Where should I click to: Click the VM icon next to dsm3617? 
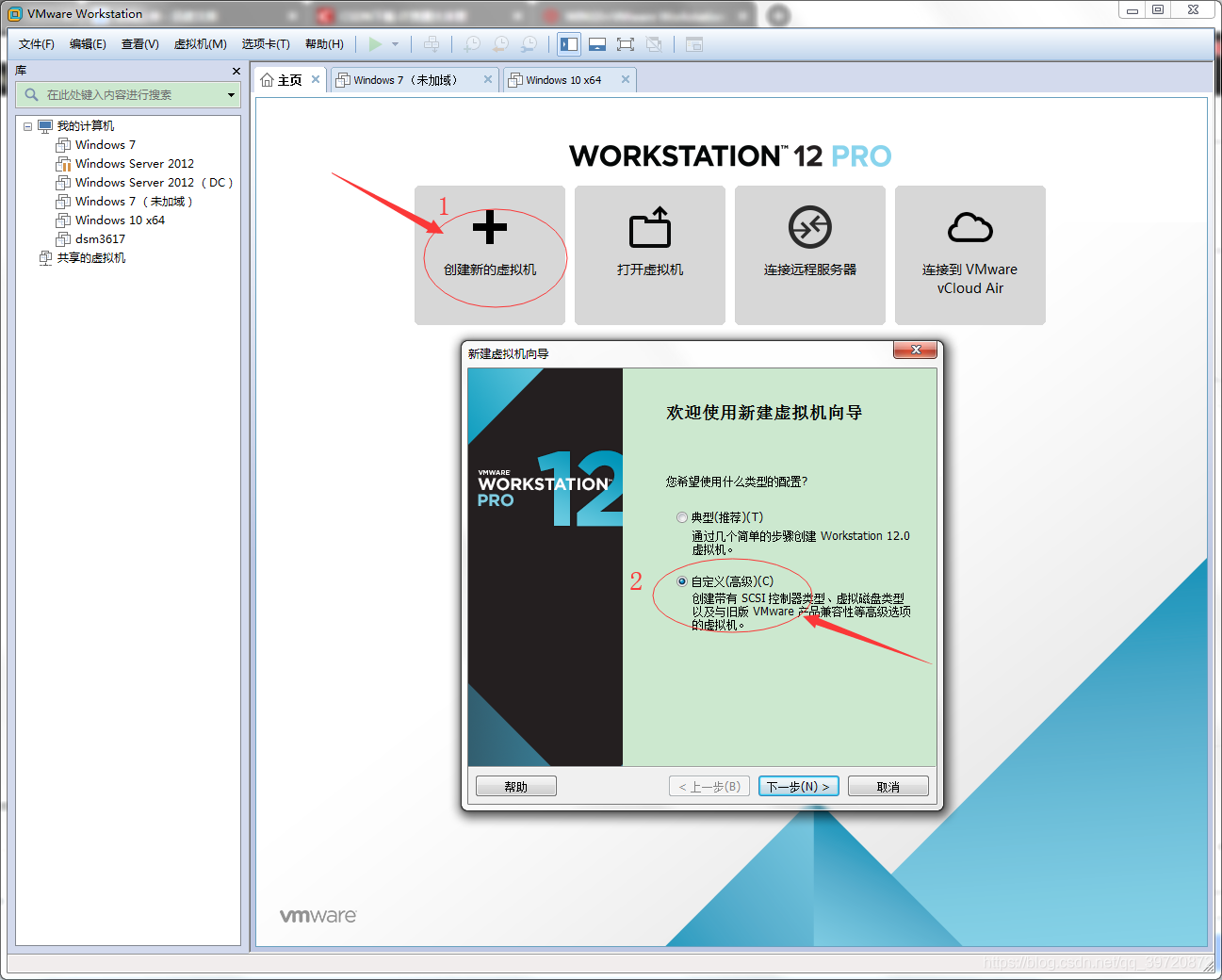pyautogui.click(x=63, y=239)
